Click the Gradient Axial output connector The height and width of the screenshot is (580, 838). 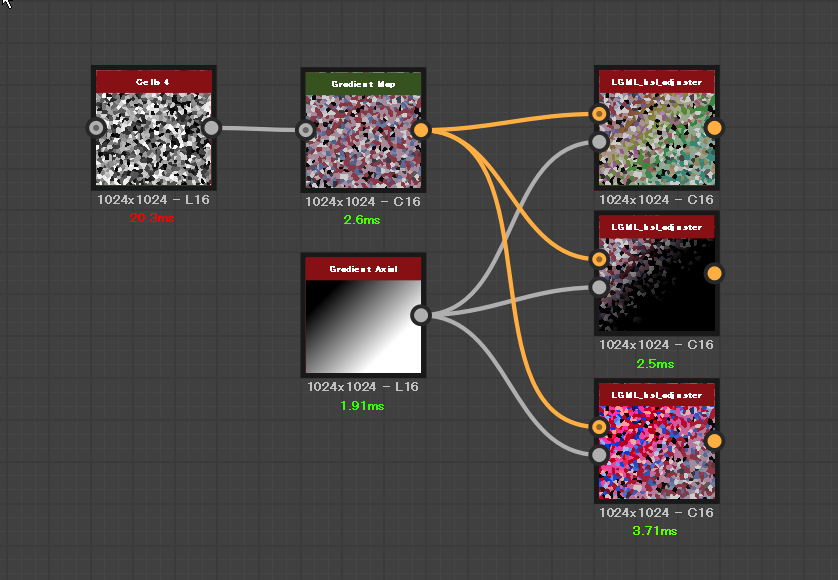421,315
